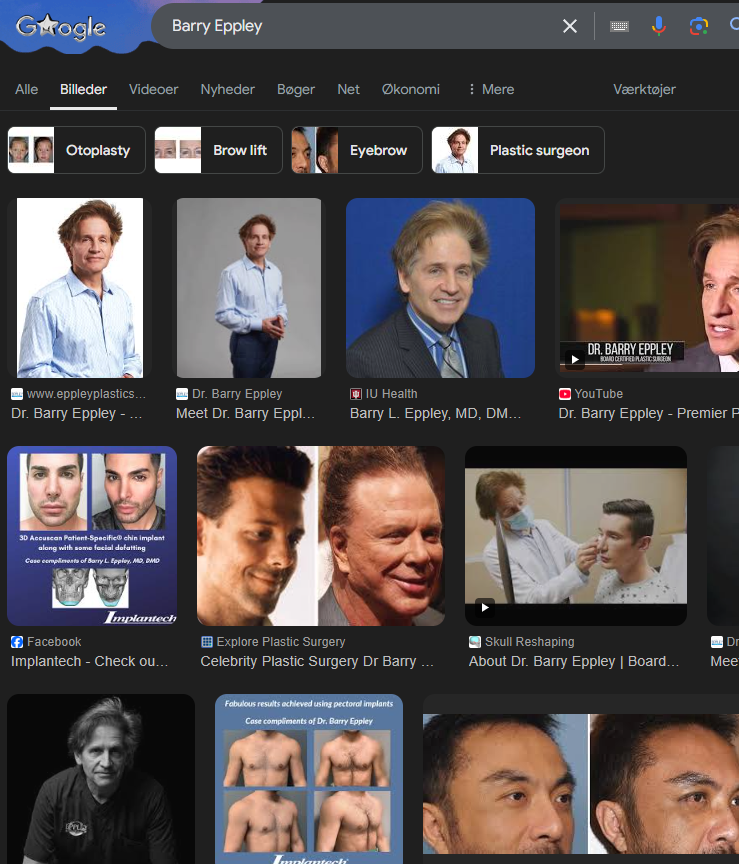
Task: Open the Skull Reshaping consultation video thumbnail
Action: coord(576,536)
